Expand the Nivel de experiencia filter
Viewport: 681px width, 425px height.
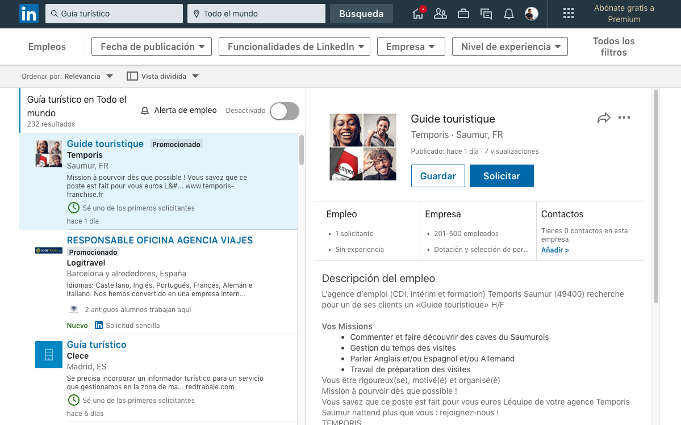[x=509, y=47]
